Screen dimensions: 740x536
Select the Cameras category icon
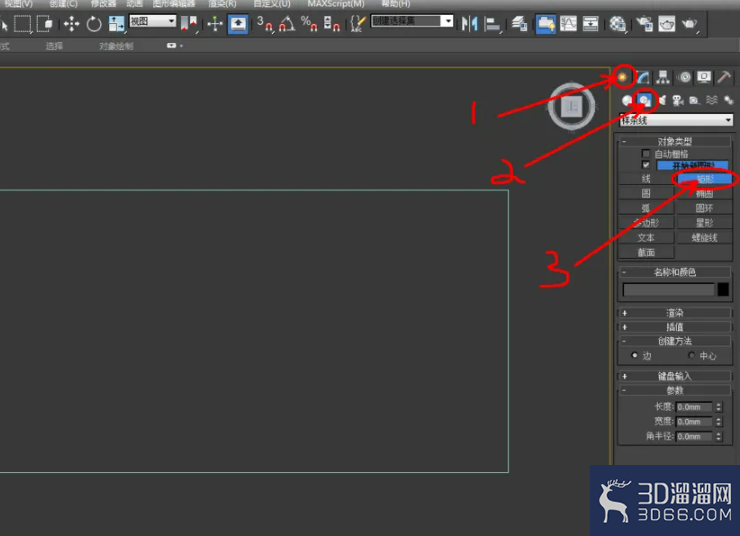[x=678, y=100]
